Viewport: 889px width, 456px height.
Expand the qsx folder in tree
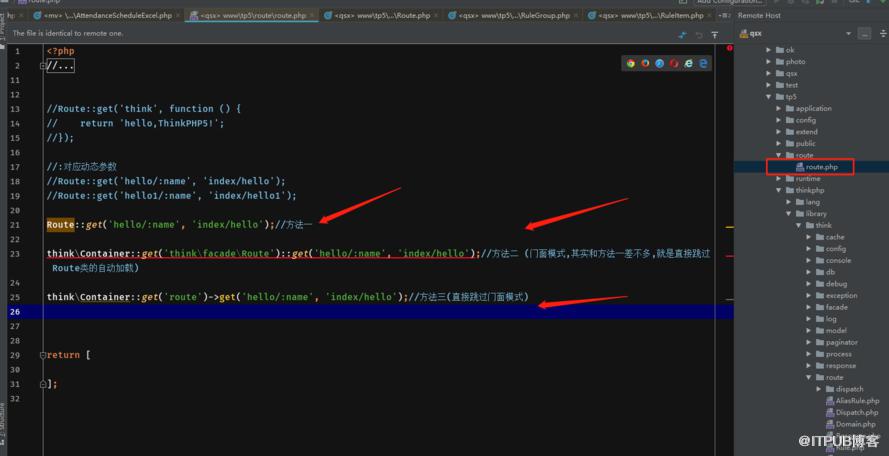click(x=769, y=73)
